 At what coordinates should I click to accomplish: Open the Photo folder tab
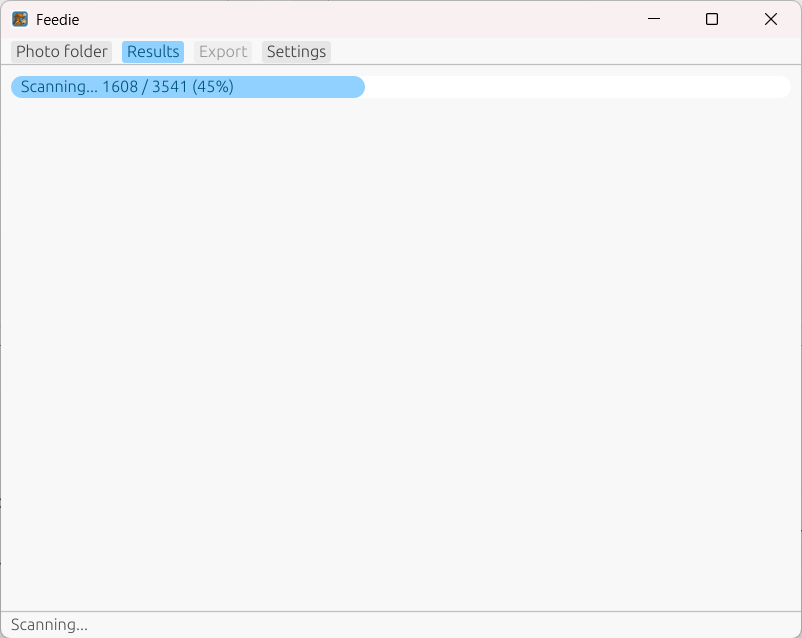click(62, 52)
